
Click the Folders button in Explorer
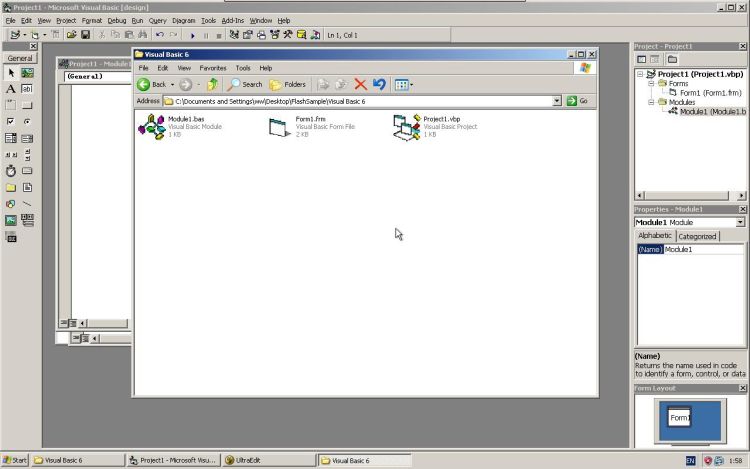(x=287, y=85)
